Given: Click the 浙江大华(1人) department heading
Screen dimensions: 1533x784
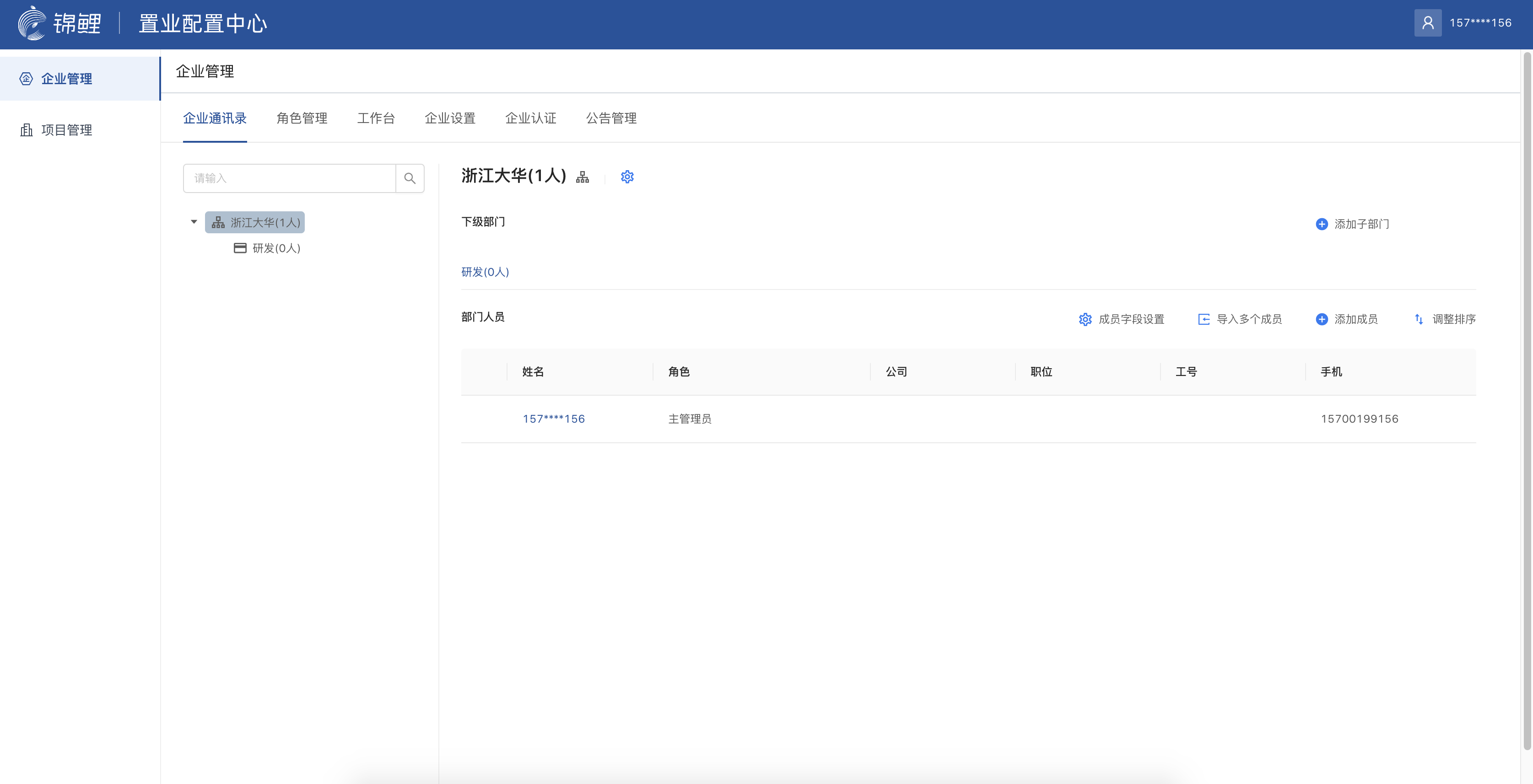Looking at the screenshot, I should (x=513, y=176).
